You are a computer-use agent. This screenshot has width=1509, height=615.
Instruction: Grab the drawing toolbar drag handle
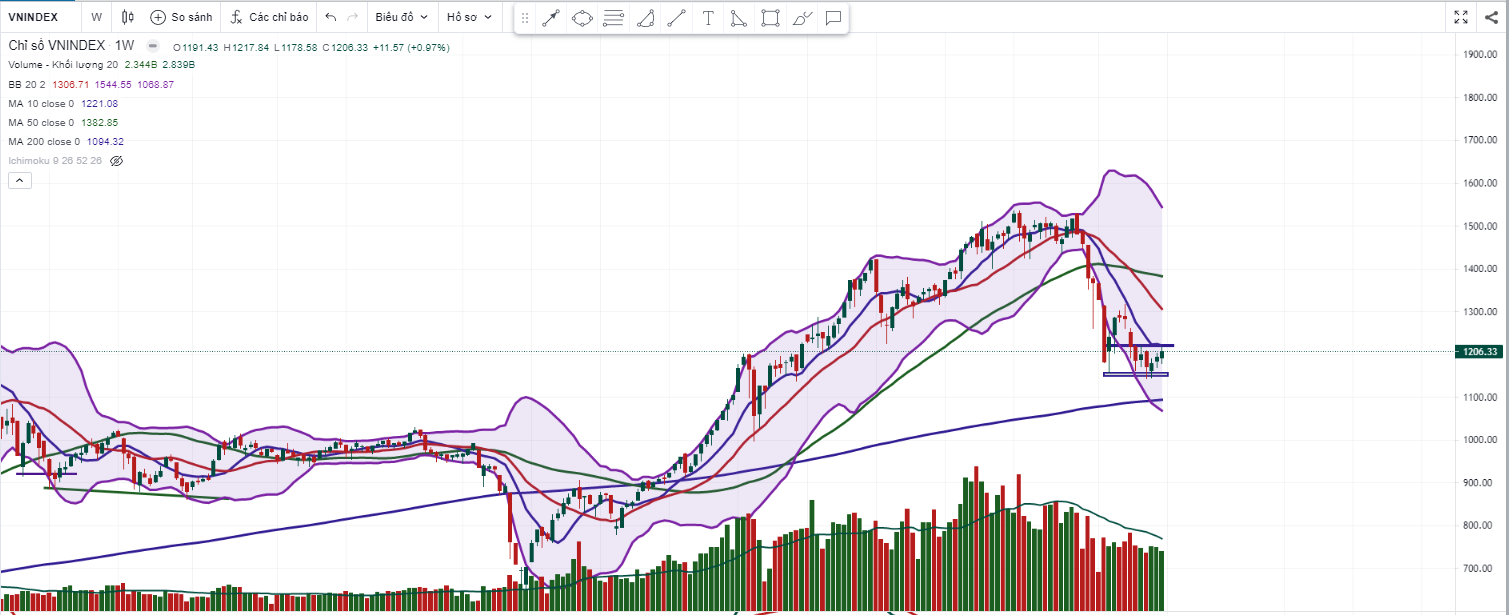pyautogui.click(x=525, y=17)
